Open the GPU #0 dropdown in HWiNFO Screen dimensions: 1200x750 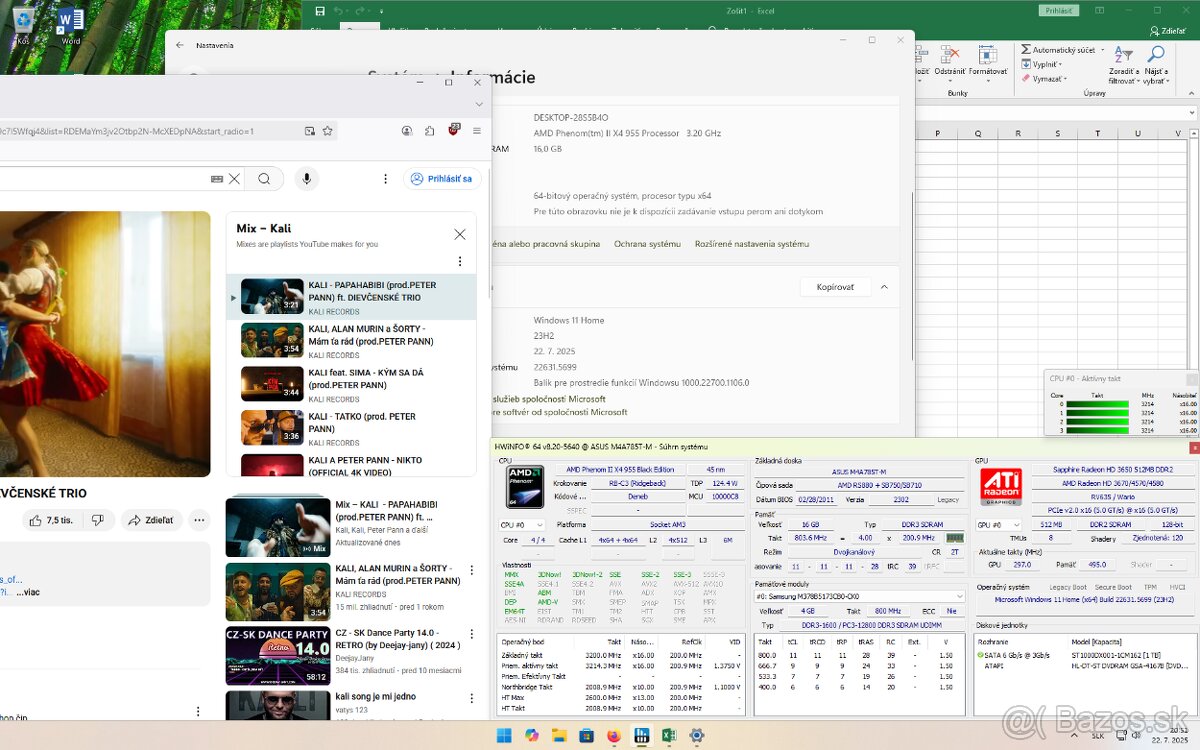(x=1017, y=524)
